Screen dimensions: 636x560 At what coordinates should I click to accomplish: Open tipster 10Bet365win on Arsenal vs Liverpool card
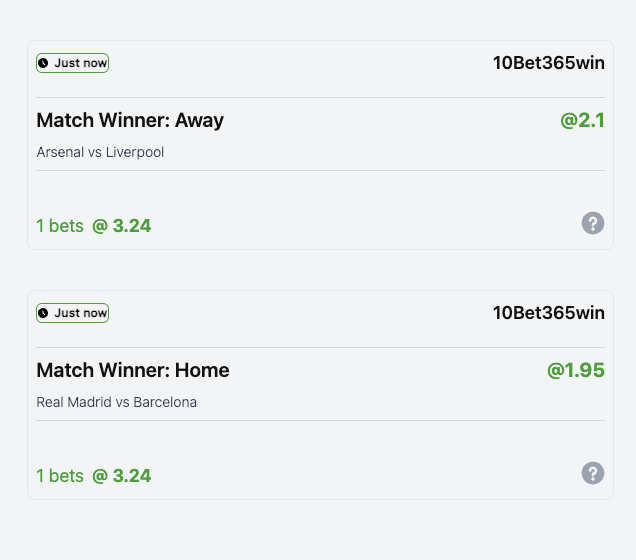click(x=548, y=63)
